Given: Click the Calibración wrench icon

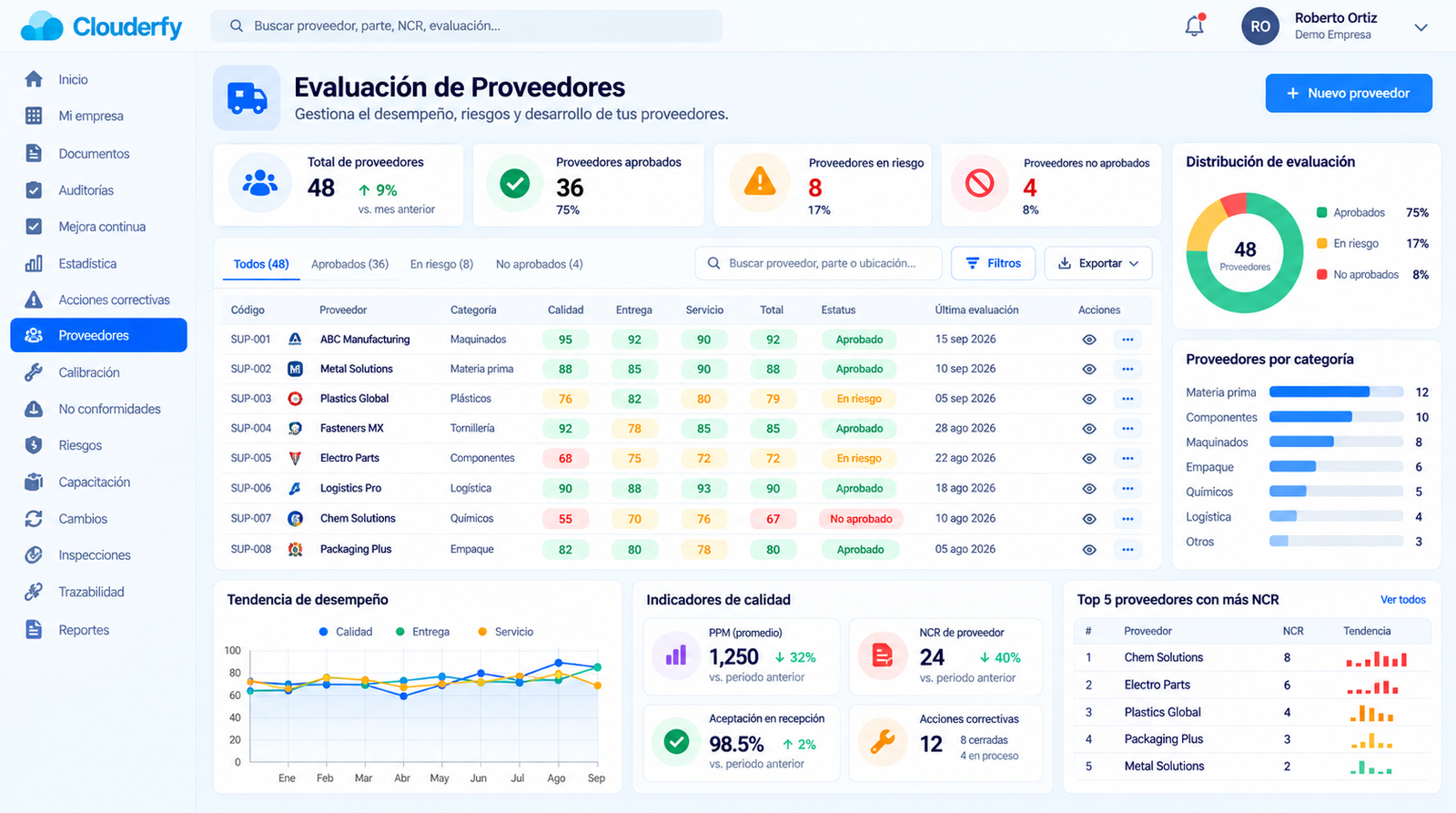Looking at the screenshot, I should [x=34, y=372].
